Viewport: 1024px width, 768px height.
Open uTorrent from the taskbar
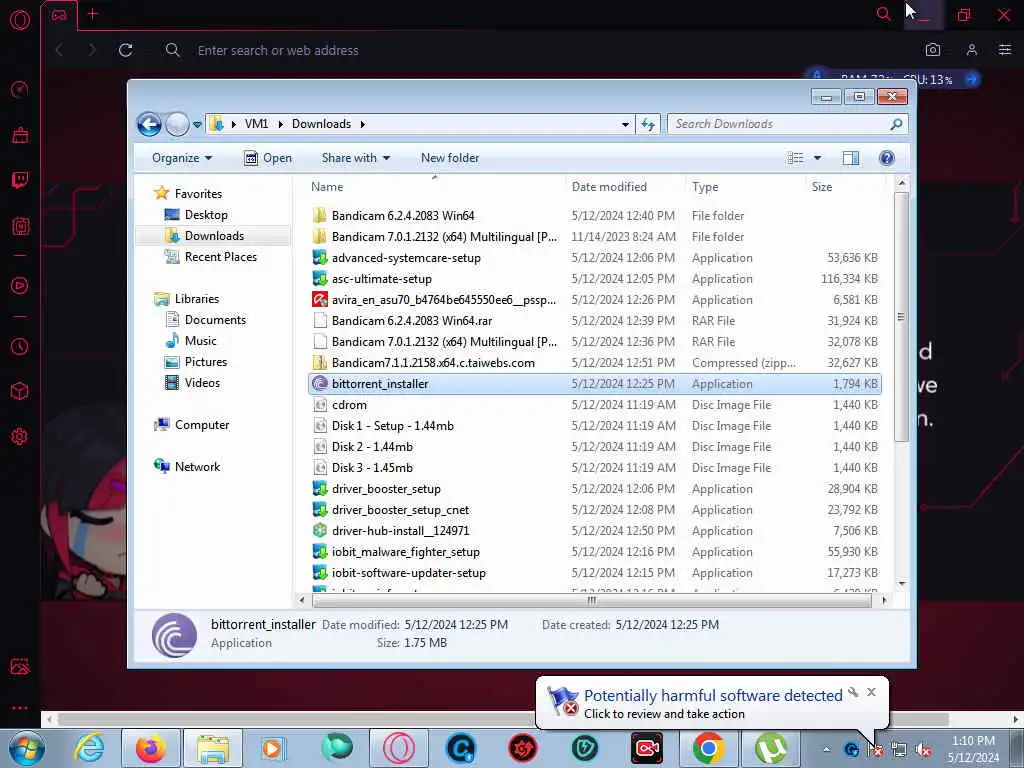tap(771, 748)
